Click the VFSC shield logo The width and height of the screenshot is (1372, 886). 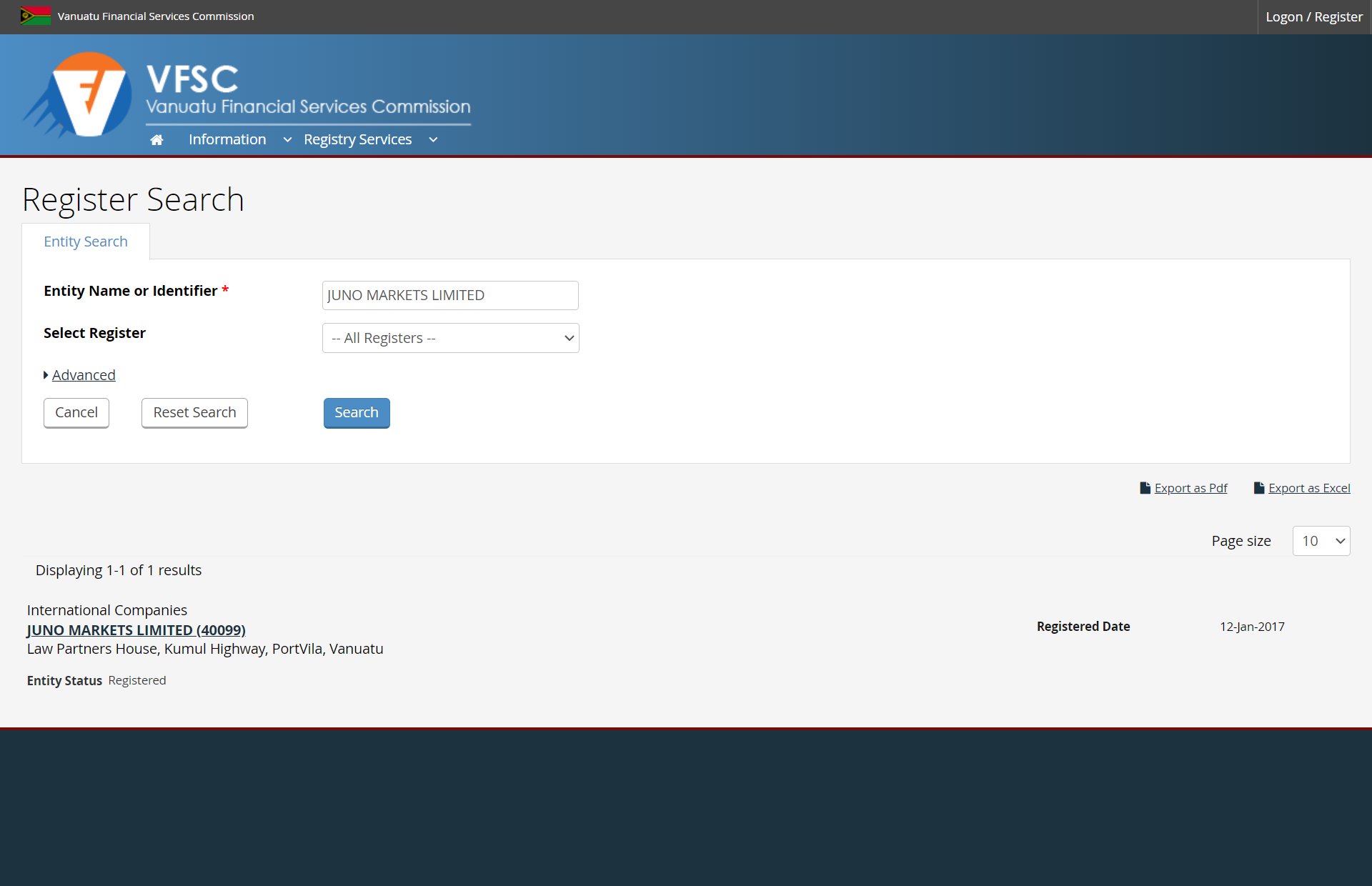[x=79, y=94]
